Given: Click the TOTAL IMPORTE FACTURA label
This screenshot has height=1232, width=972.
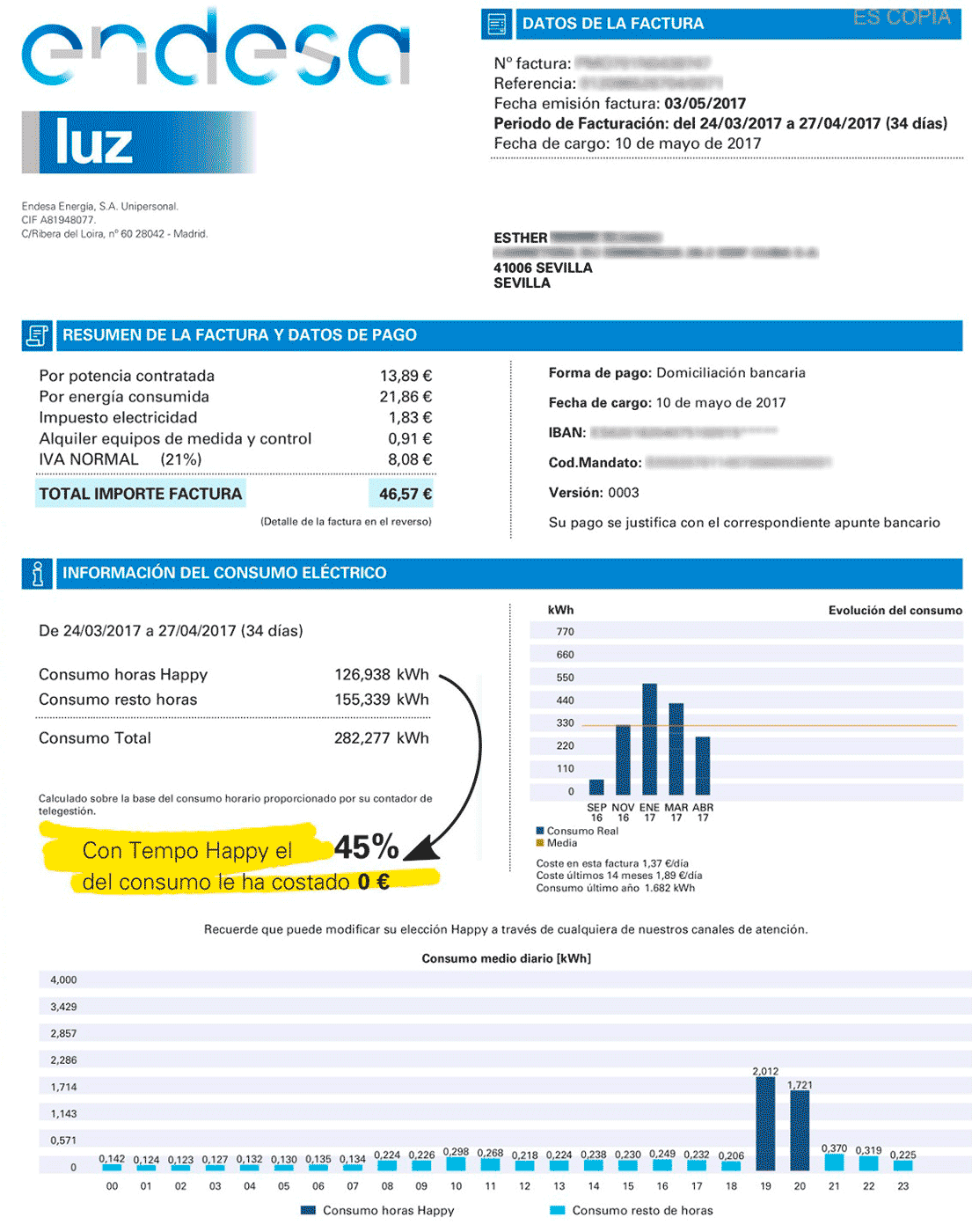Looking at the screenshot, I should [140, 494].
